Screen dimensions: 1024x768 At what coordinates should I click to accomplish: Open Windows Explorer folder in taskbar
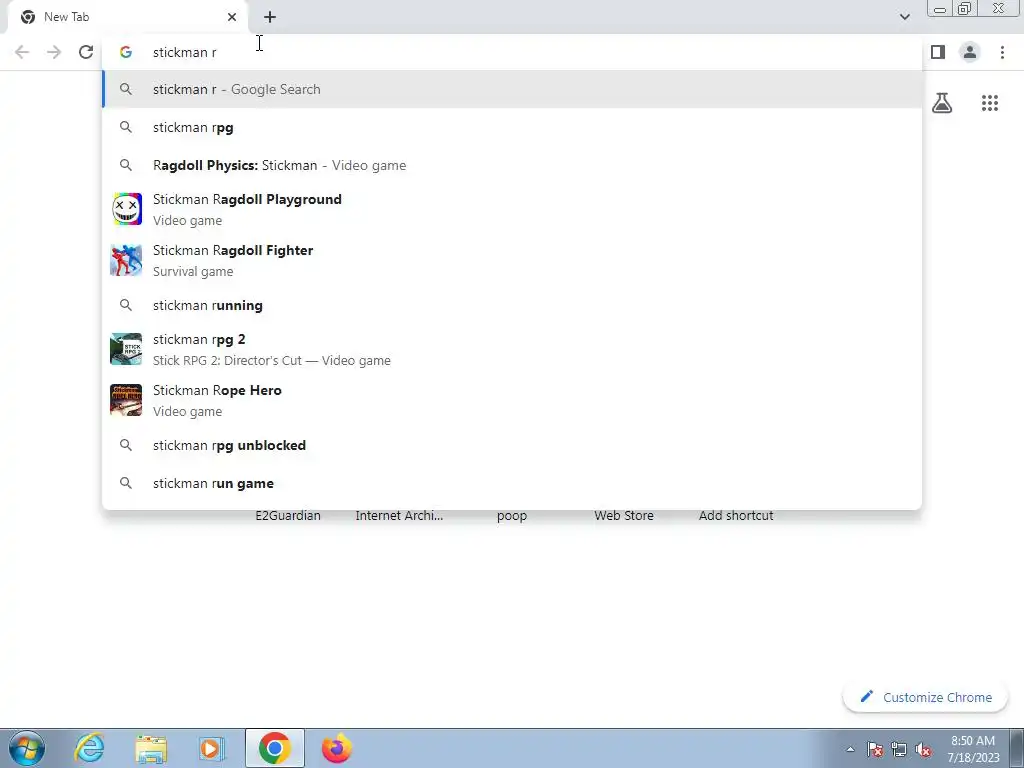pyautogui.click(x=151, y=748)
